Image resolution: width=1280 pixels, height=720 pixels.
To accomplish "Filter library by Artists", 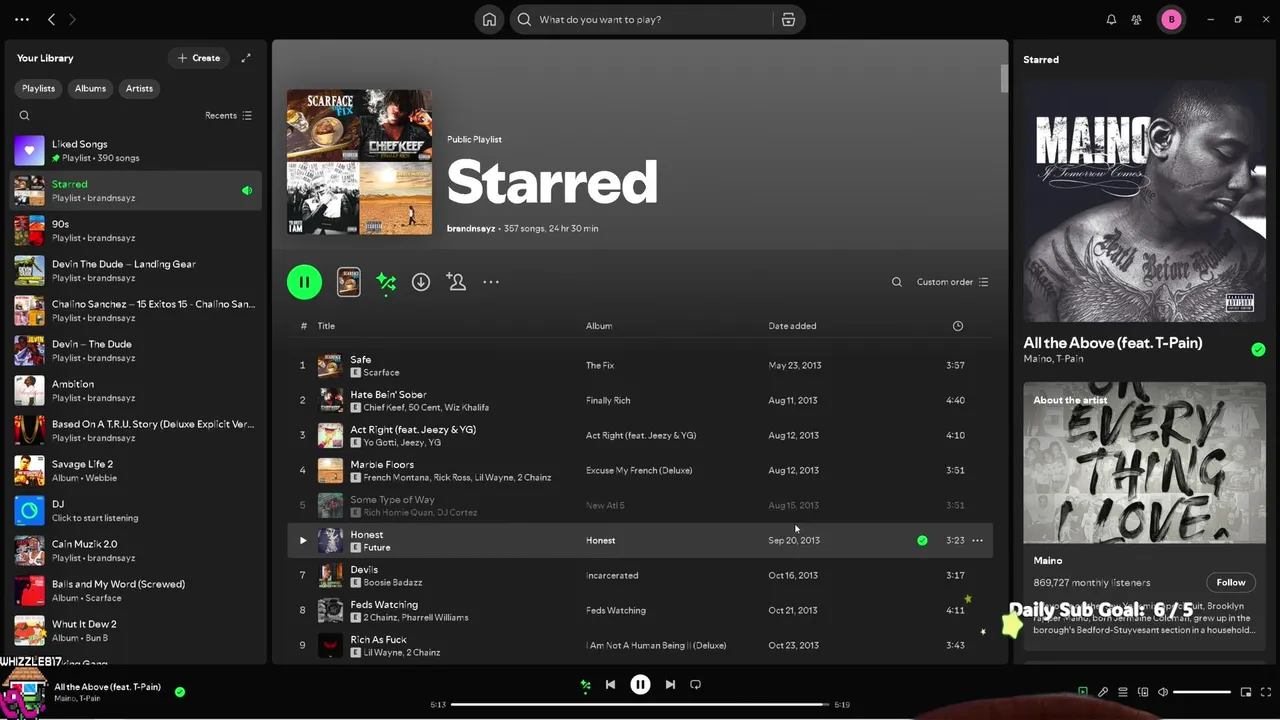I will (139, 88).
